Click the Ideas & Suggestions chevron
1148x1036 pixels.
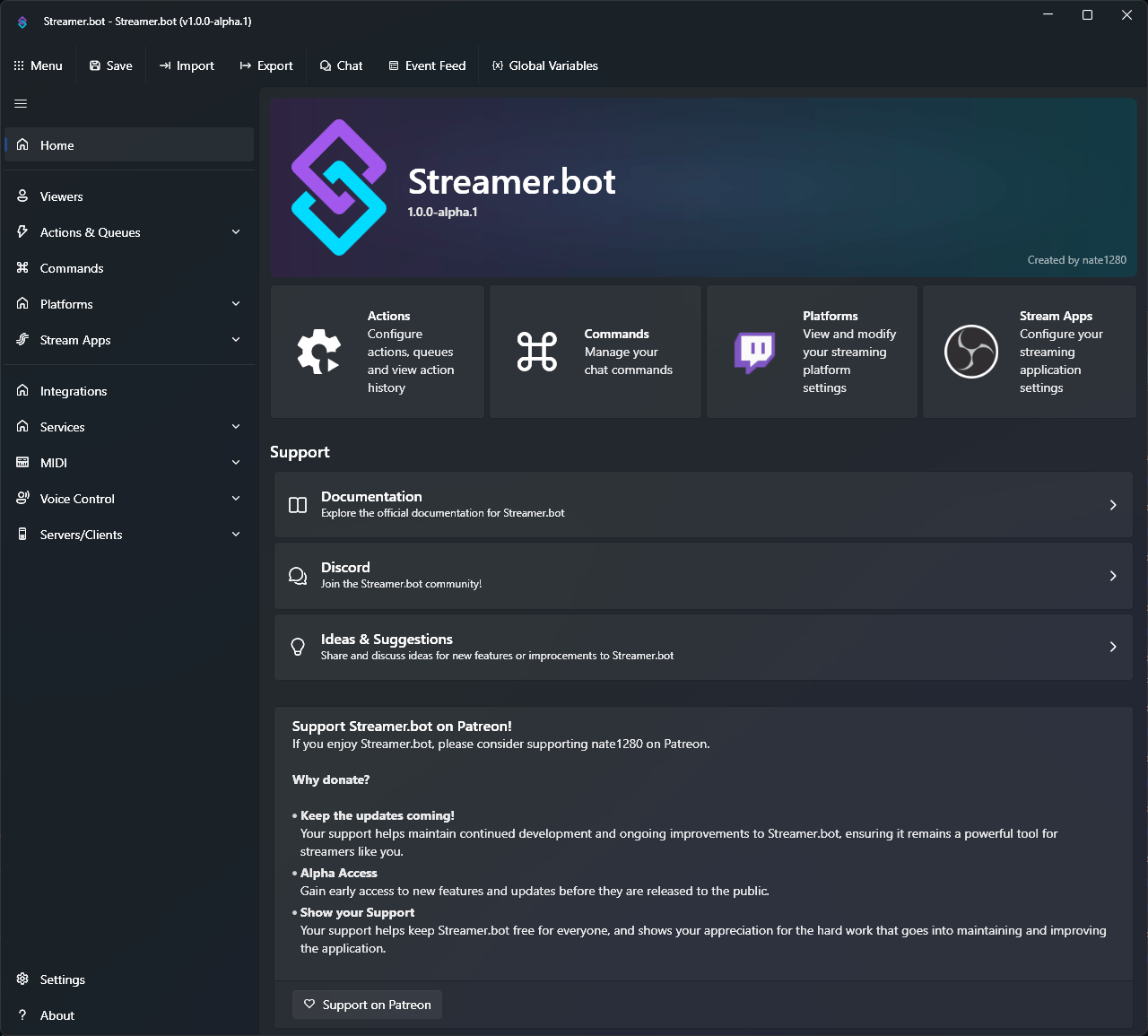(x=1113, y=647)
